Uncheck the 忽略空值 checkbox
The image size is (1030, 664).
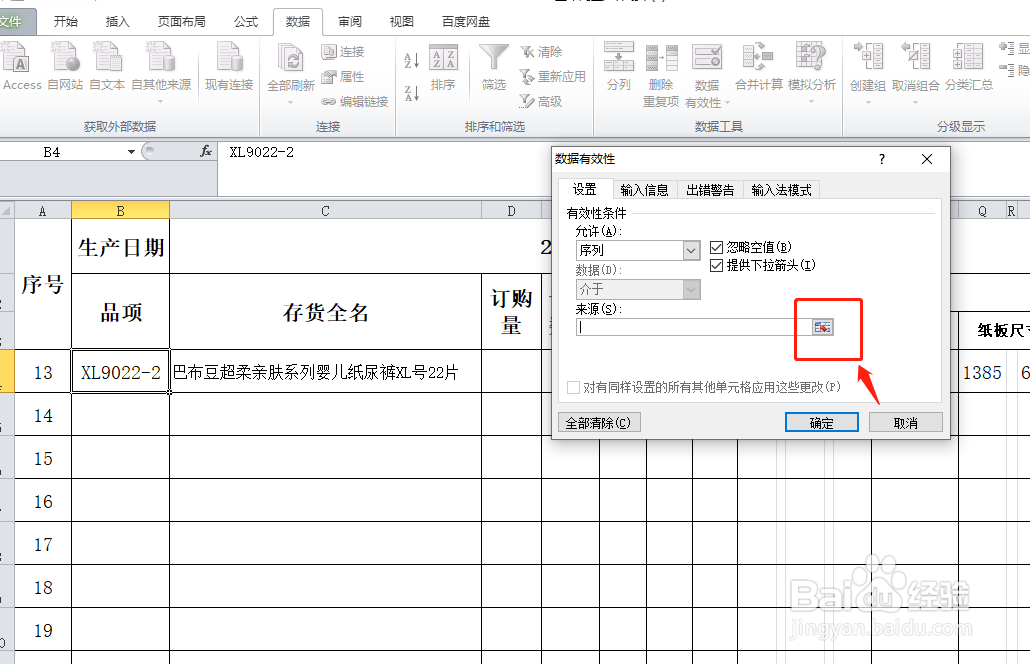pos(717,247)
